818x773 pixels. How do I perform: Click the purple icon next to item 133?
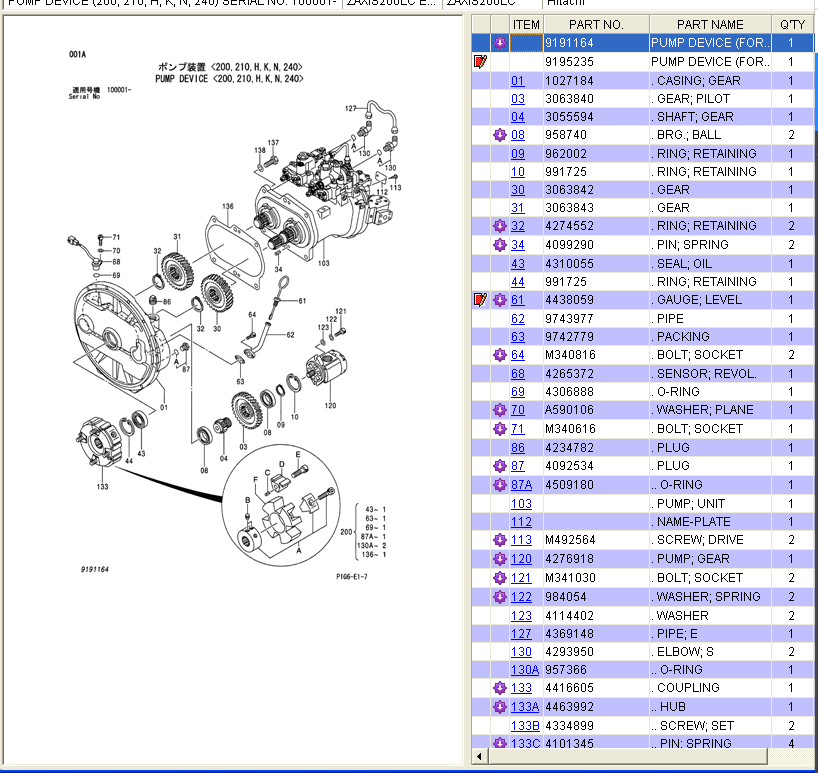pos(500,688)
